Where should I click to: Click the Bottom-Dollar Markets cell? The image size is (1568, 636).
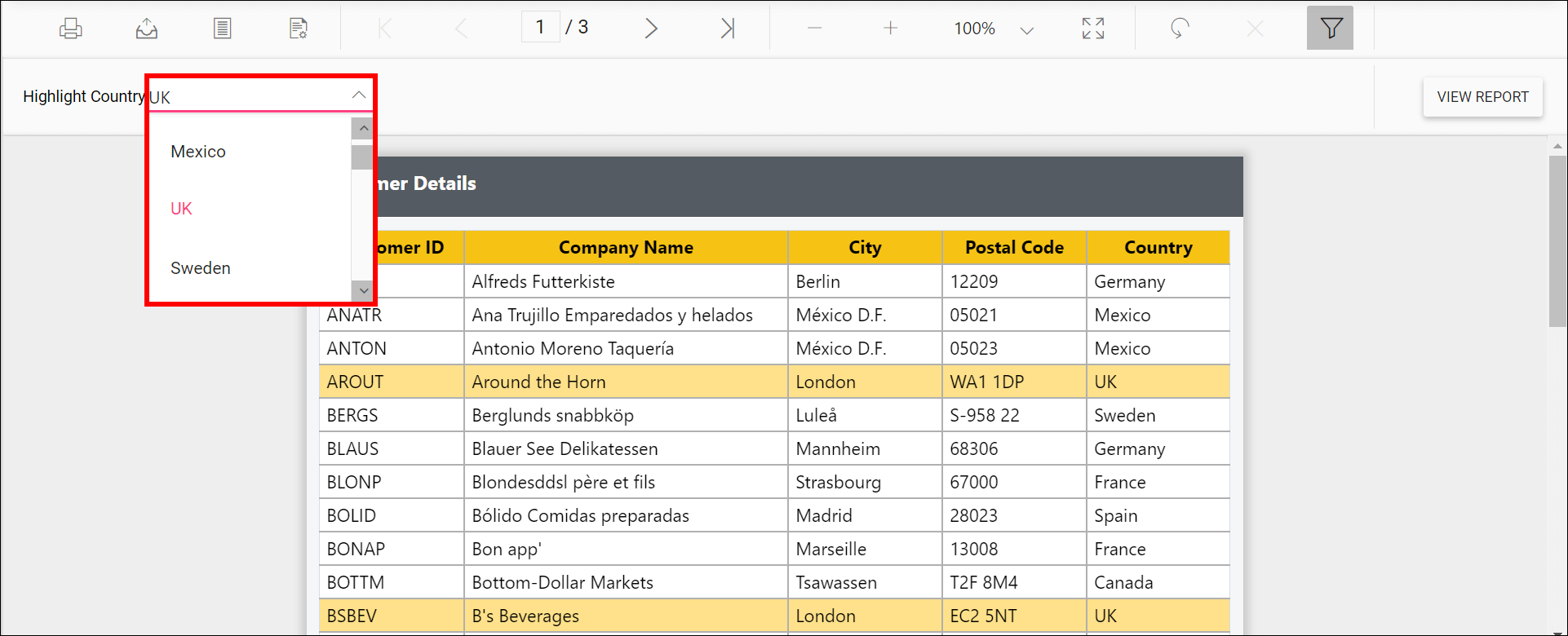(626, 582)
